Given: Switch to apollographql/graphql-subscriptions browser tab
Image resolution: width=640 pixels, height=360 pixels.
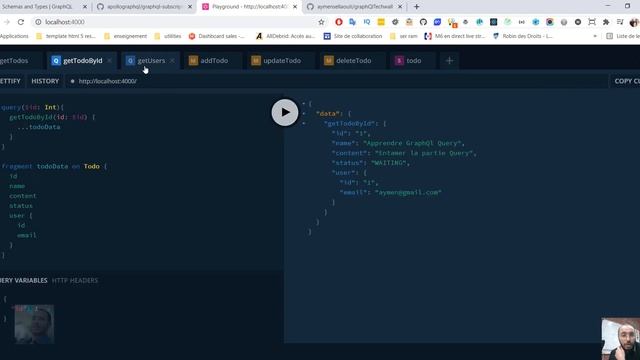Looking at the screenshot, I should point(144,7).
